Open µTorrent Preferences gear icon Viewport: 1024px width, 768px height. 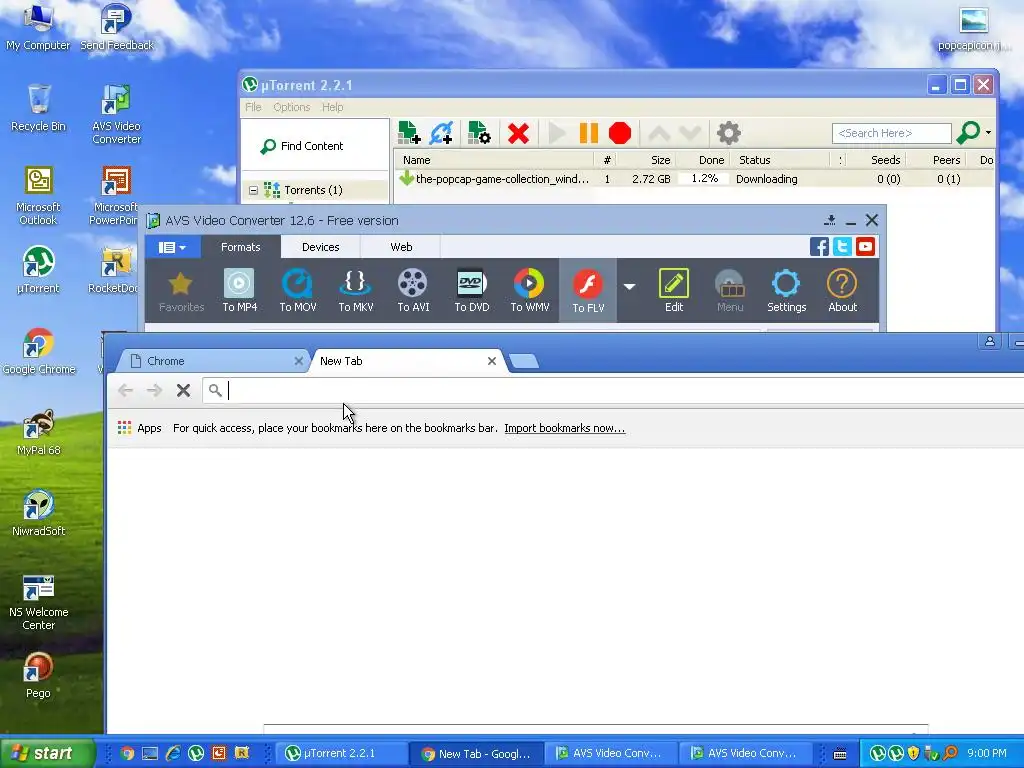(729, 133)
